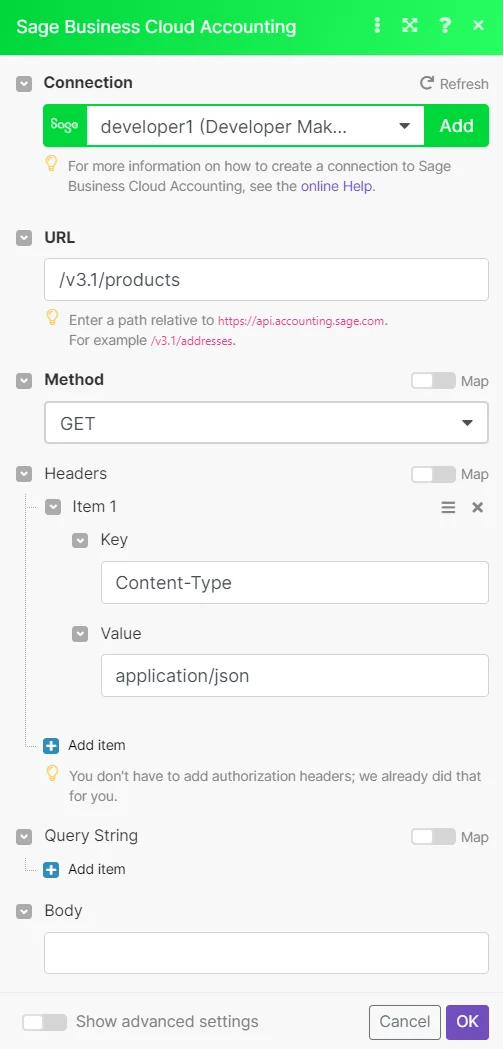Click into the Body input field
The image size is (503, 1049).
266,953
